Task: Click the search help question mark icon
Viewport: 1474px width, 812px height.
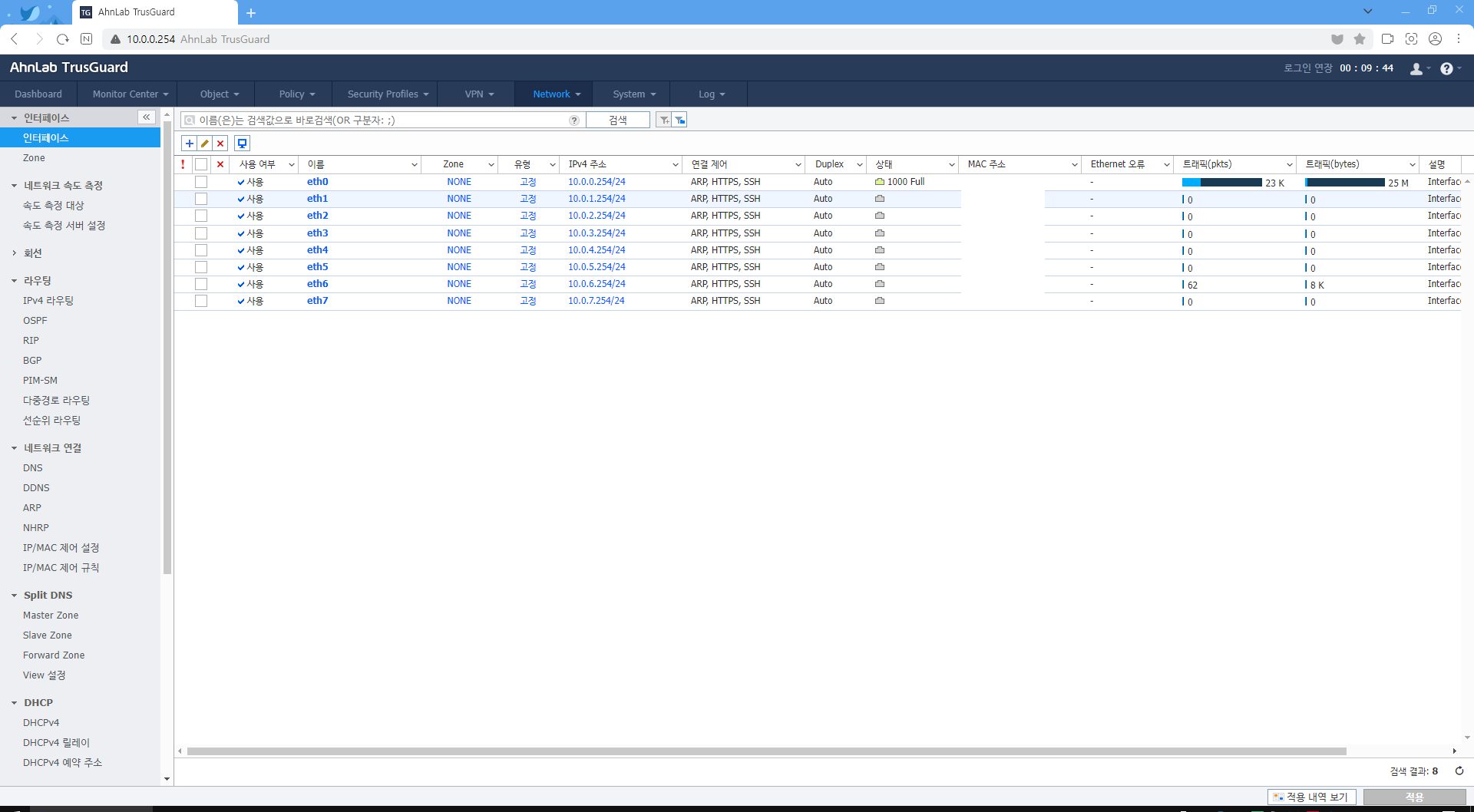Action: (x=574, y=120)
